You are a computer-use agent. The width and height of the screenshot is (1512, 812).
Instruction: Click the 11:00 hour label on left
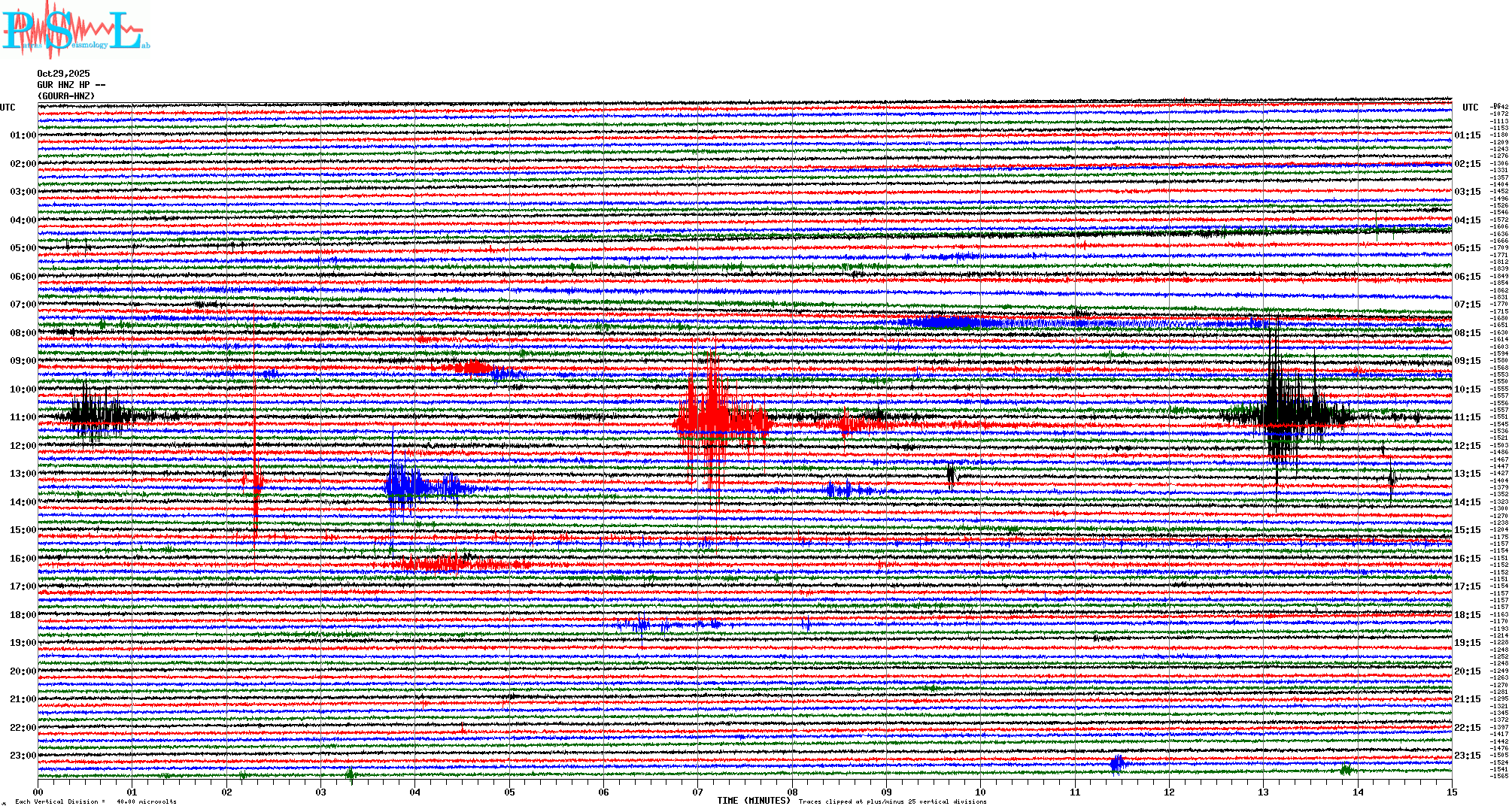pyautogui.click(x=23, y=417)
